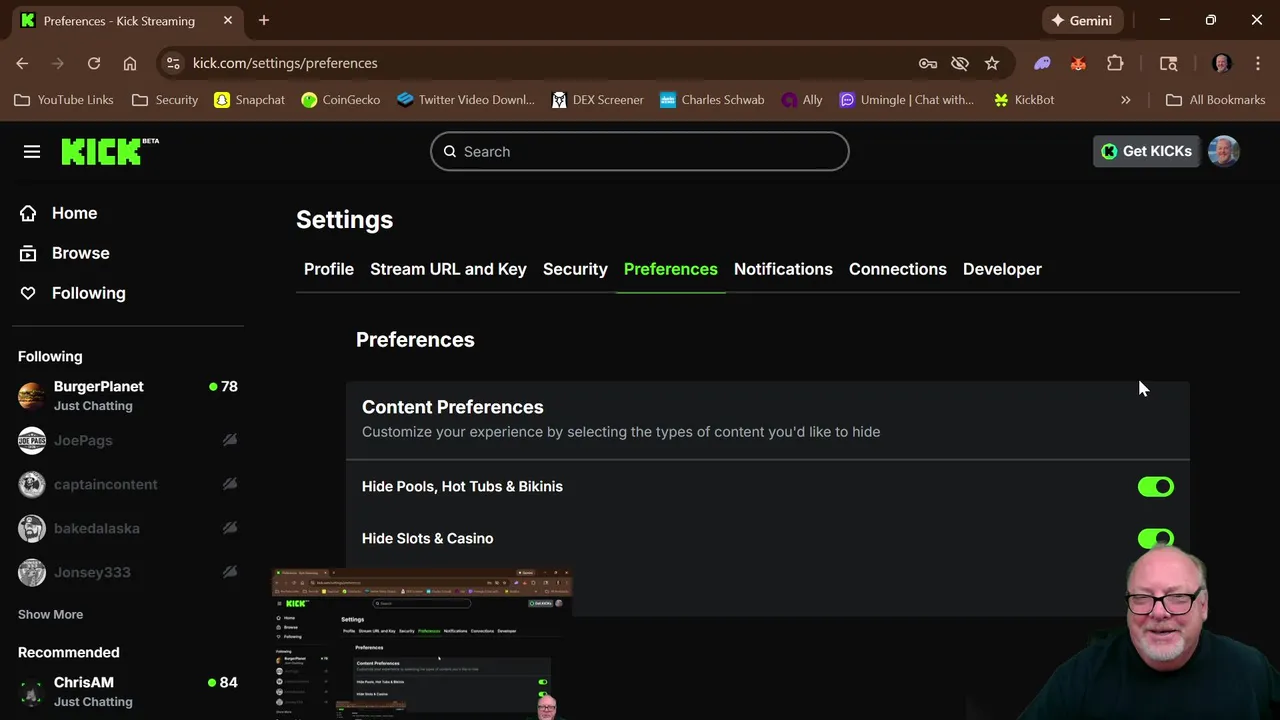Open the hamburger sidebar menu

coord(32,152)
